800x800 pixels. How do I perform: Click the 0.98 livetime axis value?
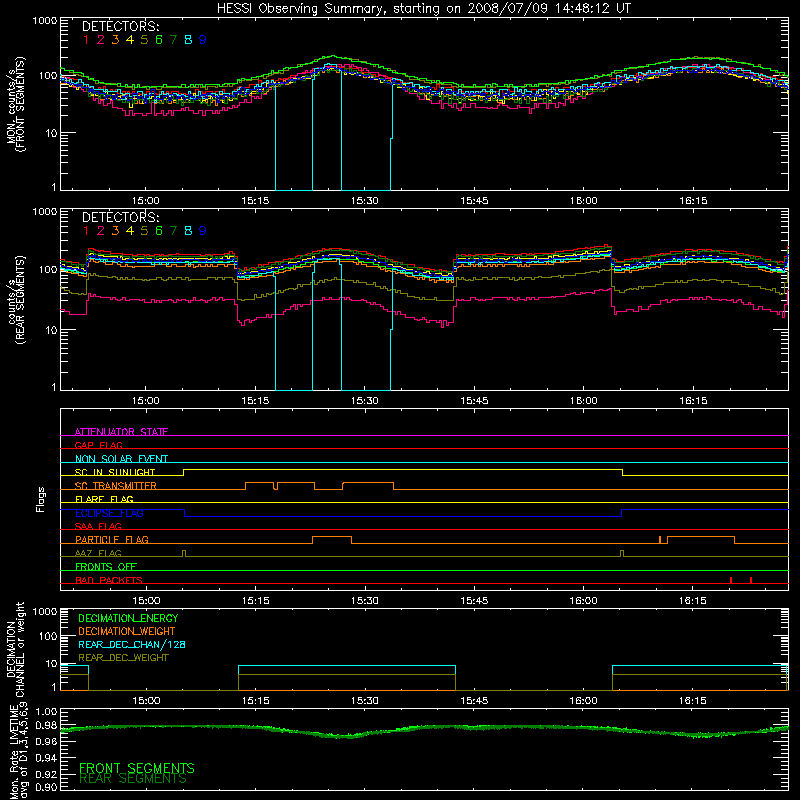pos(46,725)
